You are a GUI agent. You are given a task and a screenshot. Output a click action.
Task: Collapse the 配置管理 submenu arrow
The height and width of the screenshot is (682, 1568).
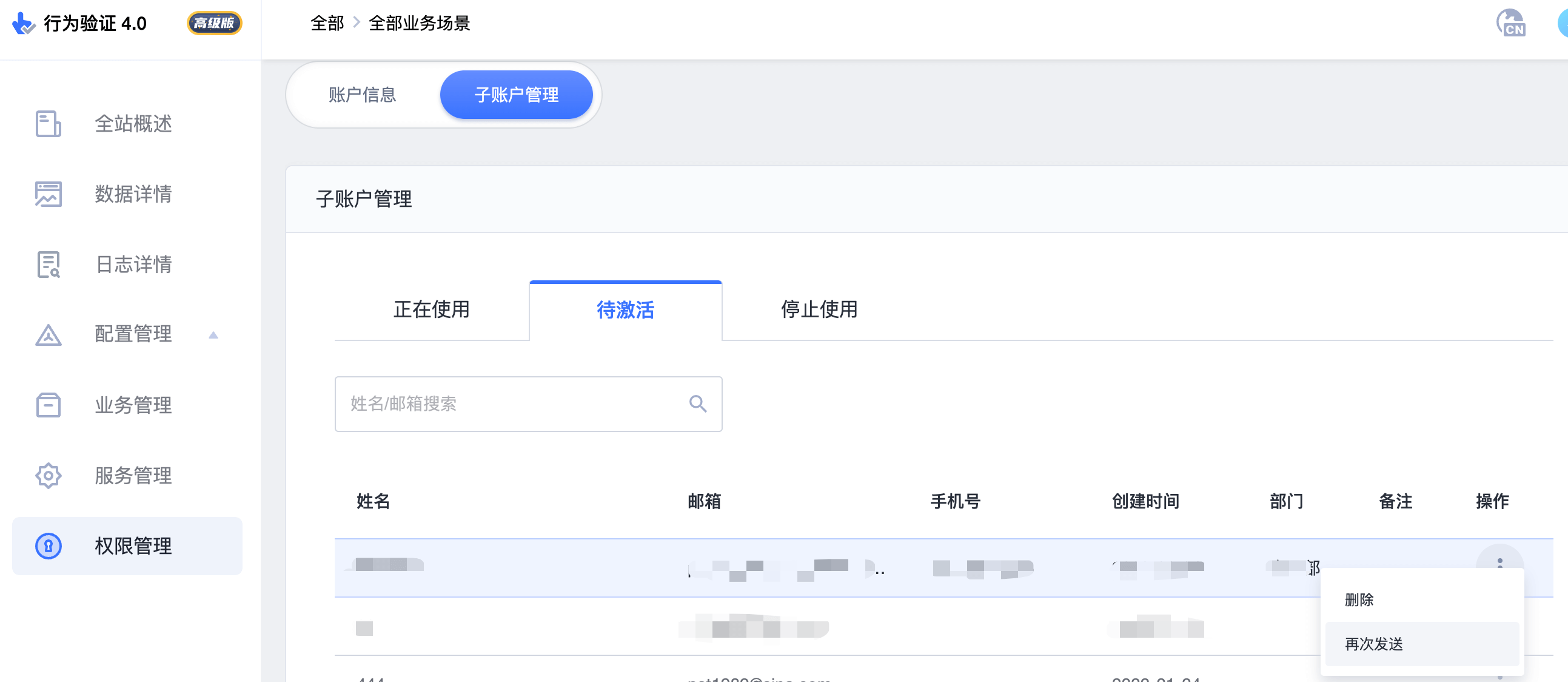[213, 334]
